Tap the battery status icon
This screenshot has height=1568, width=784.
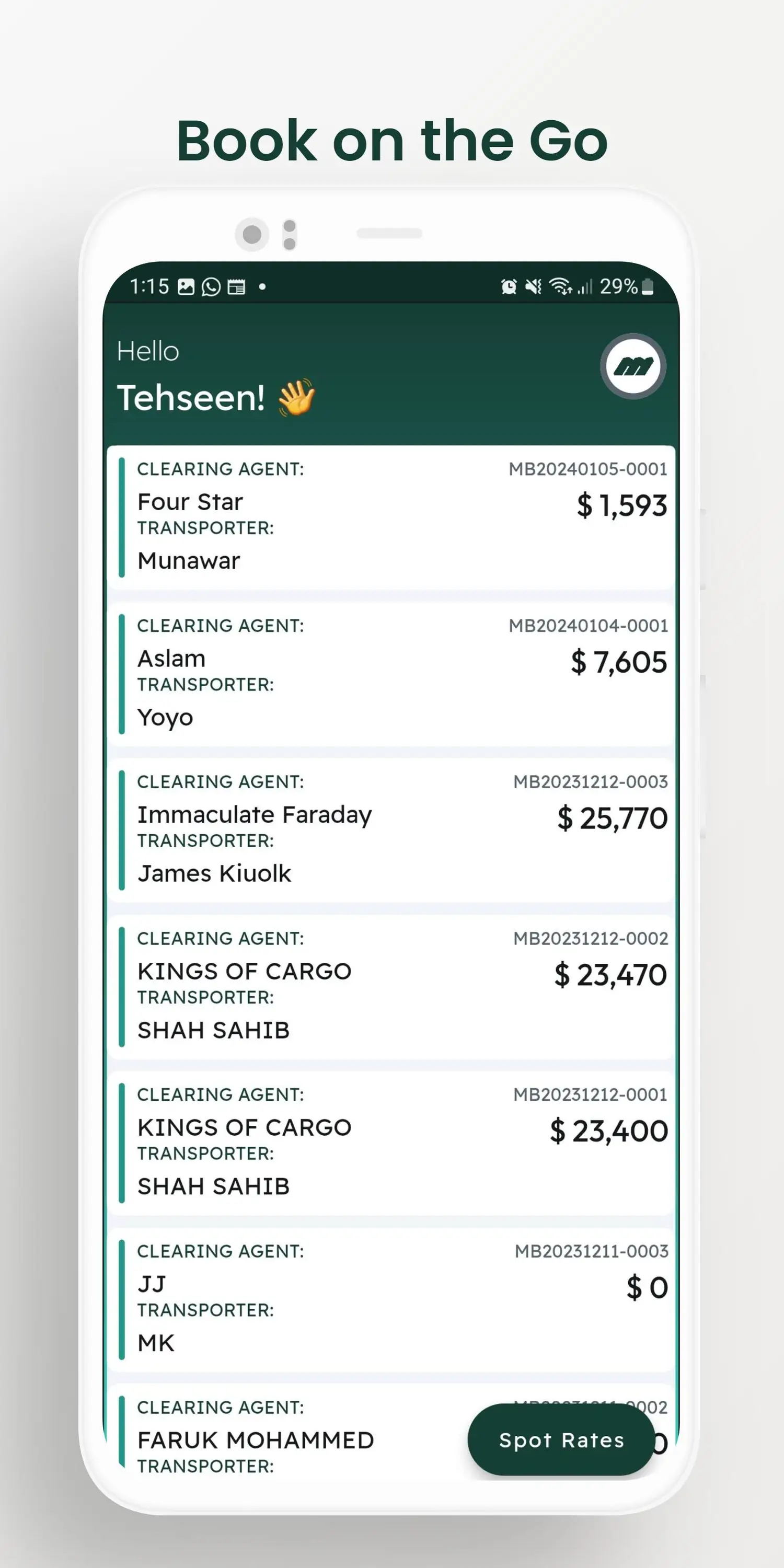tap(648, 287)
